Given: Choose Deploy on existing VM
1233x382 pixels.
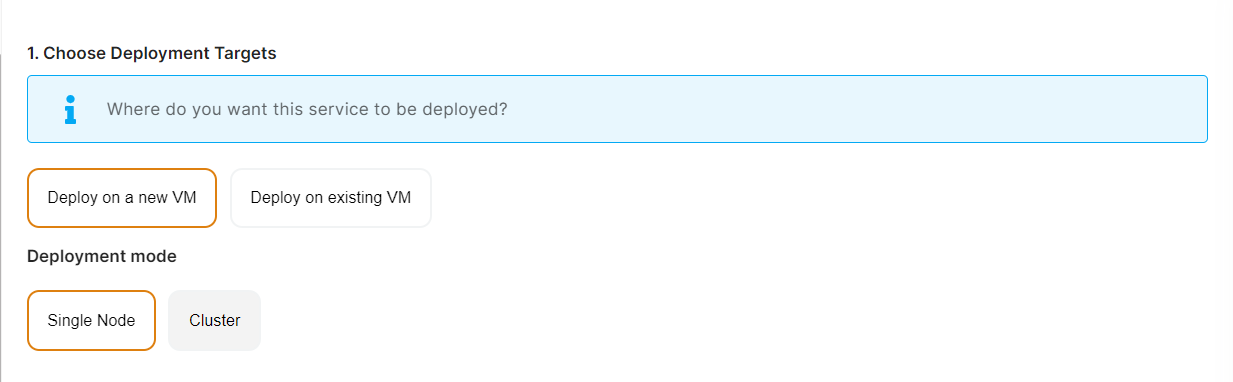Looking at the screenshot, I should pos(331,198).
